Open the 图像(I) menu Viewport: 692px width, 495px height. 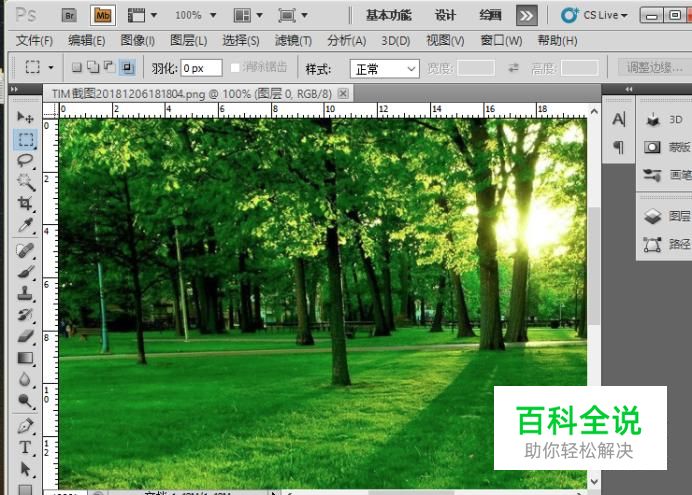point(138,41)
